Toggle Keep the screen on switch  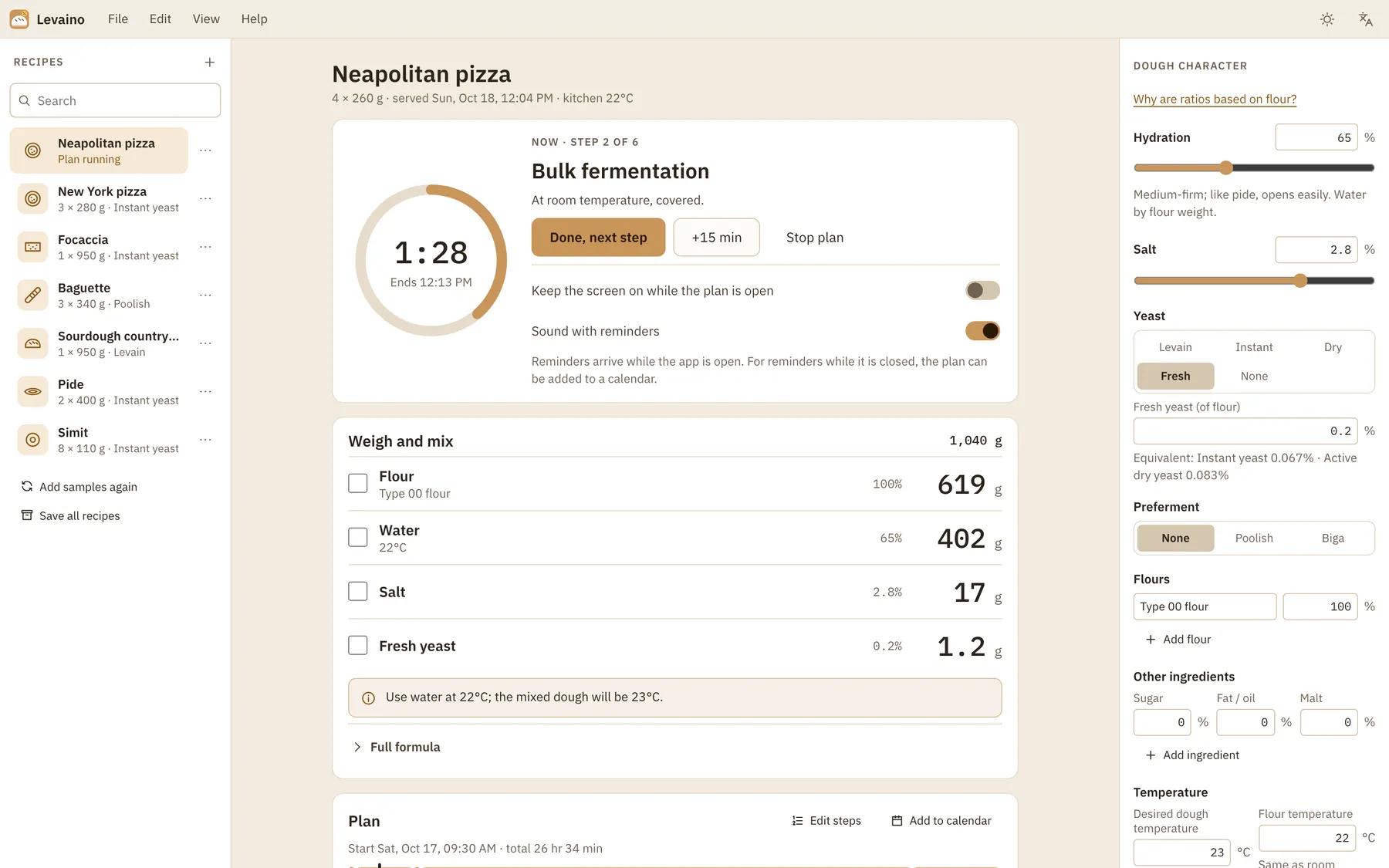click(x=982, y=290)
